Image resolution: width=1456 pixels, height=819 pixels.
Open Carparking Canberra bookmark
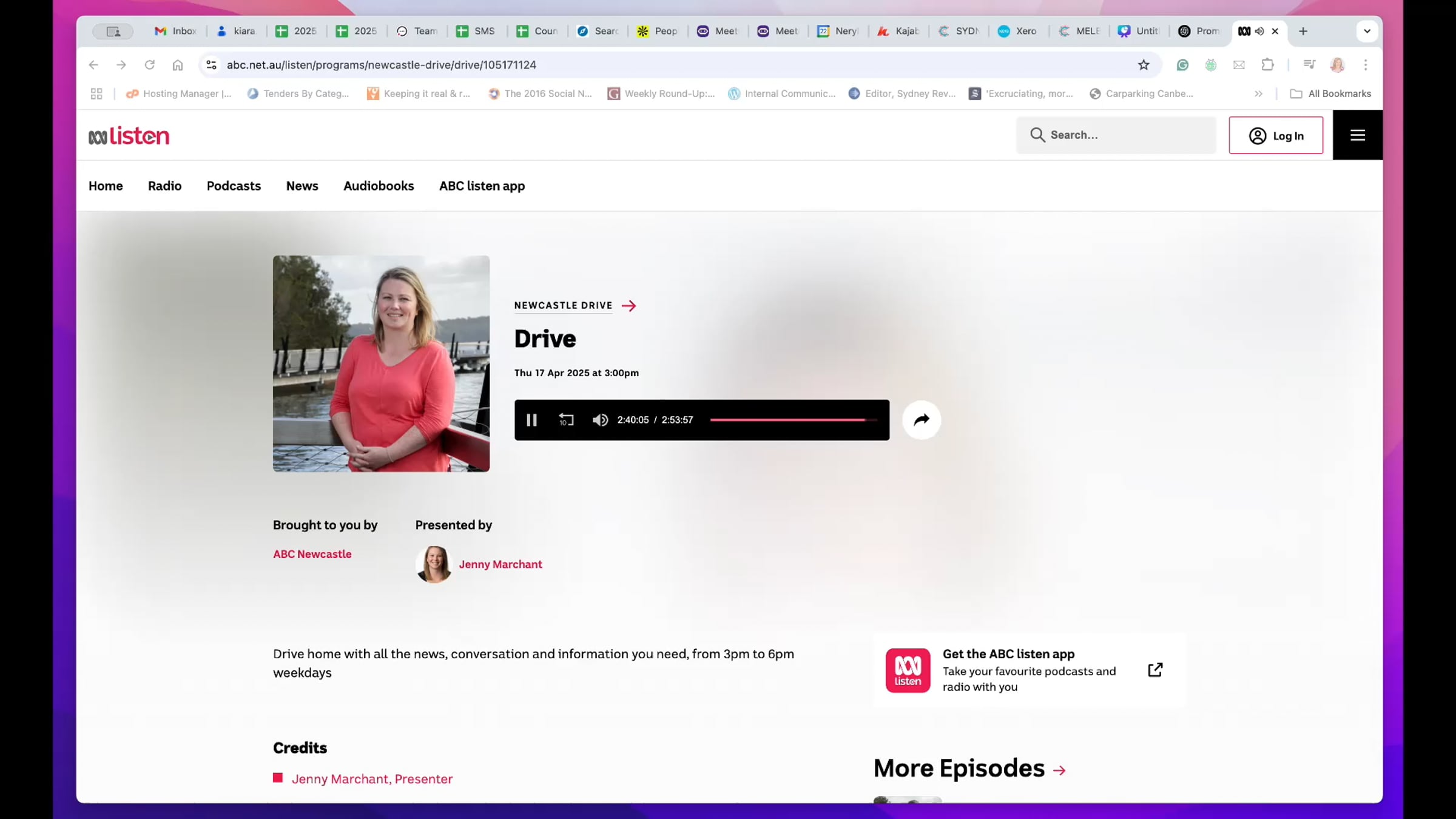[x=1142, y=93]
